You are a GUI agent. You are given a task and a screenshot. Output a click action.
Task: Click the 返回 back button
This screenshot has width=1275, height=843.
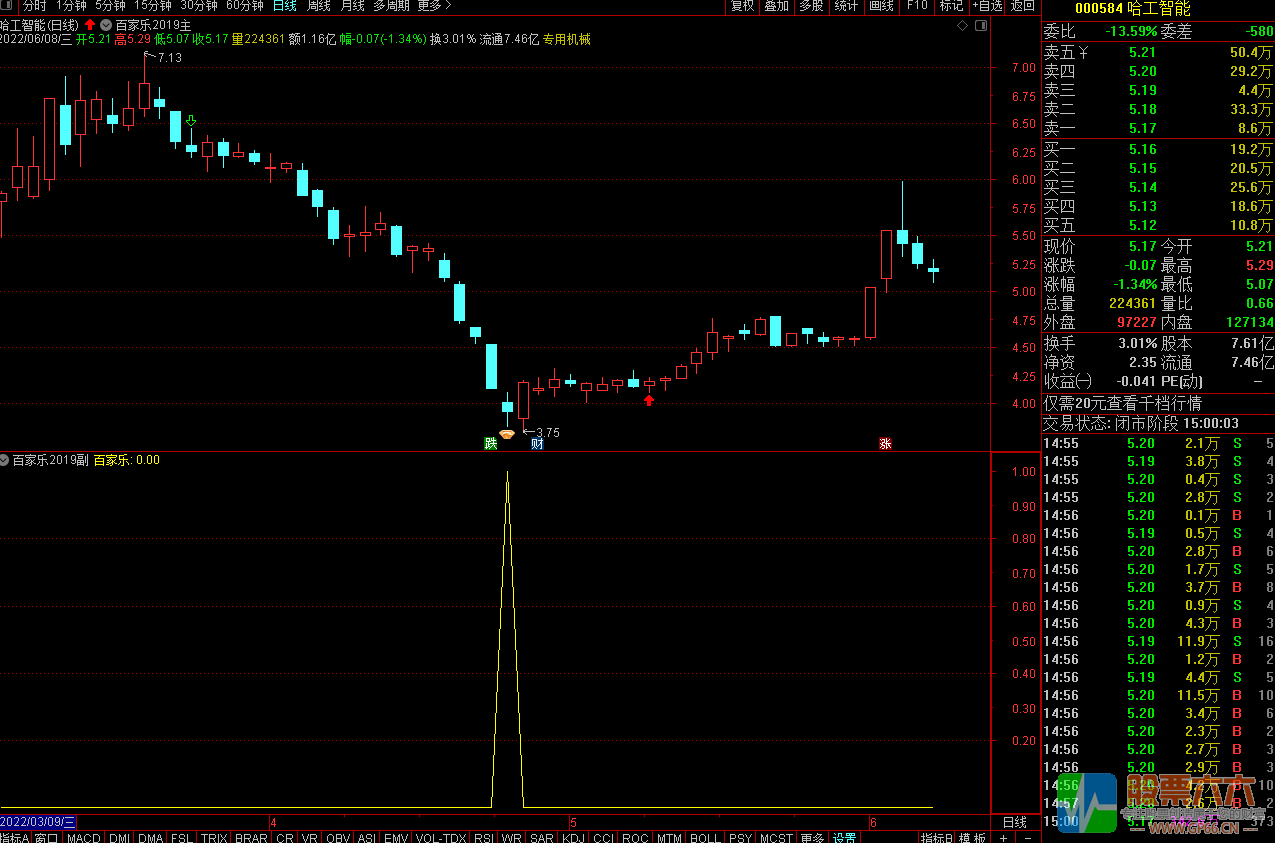[1022, 6]
